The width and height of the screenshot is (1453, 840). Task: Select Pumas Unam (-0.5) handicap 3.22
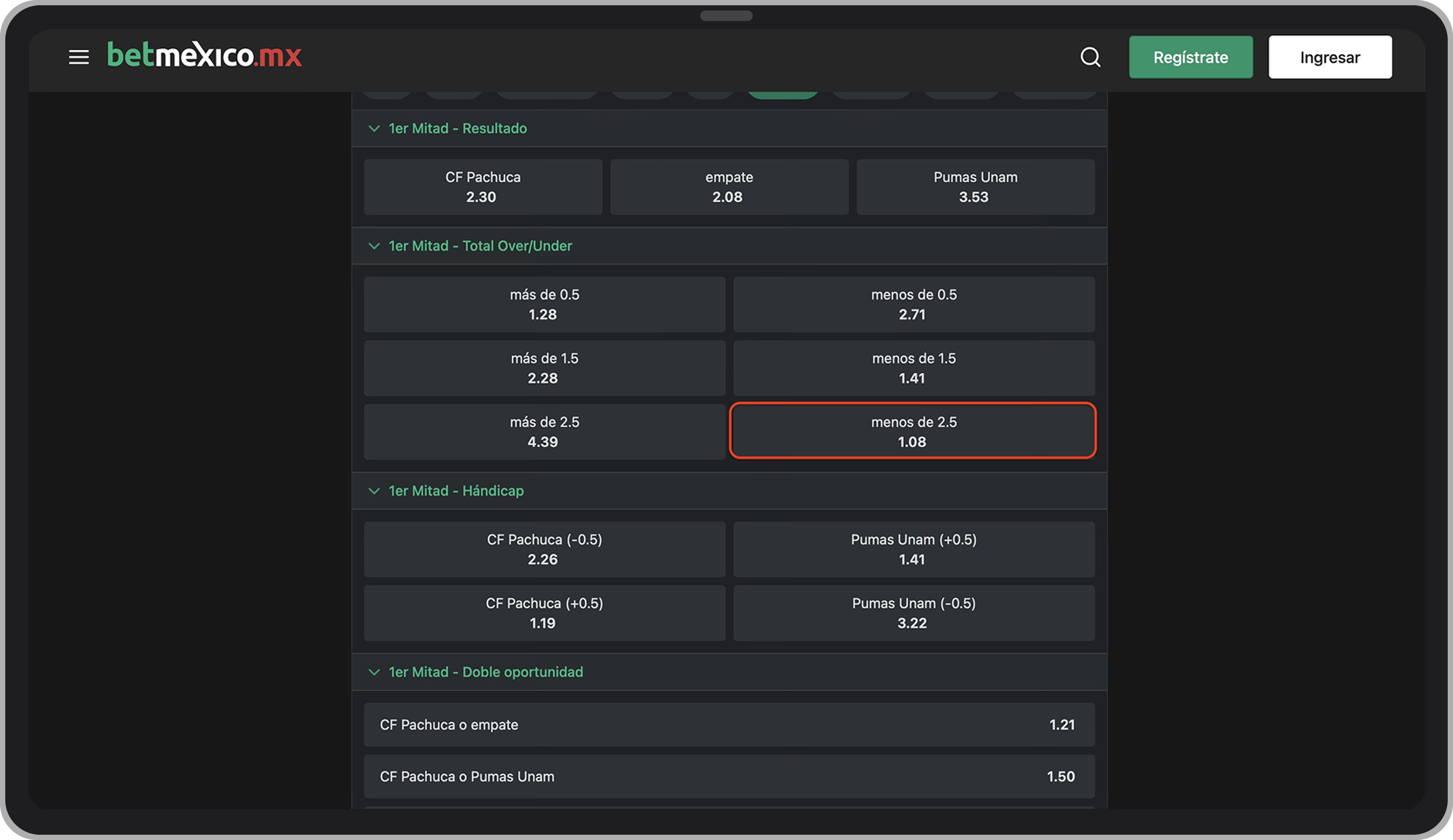(x=913, y=613)
